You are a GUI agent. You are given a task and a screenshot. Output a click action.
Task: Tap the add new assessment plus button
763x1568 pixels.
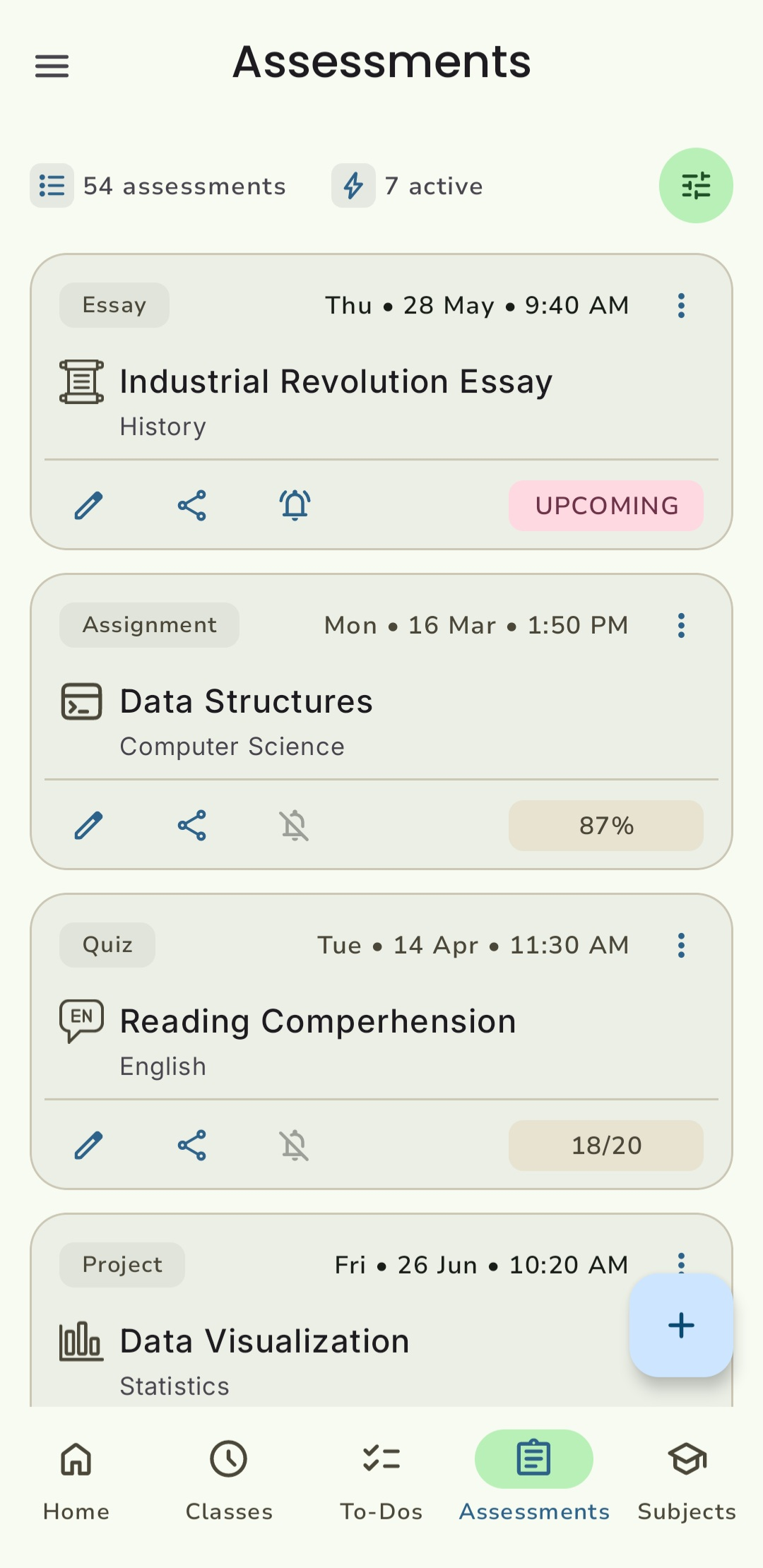(x=681, y=1325)
